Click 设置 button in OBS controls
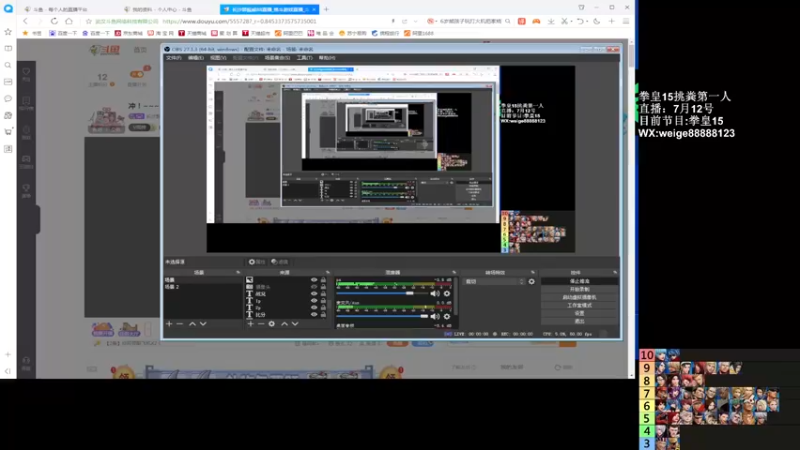Viewport: 800px width, 450px height. click(x=579, y=313)
